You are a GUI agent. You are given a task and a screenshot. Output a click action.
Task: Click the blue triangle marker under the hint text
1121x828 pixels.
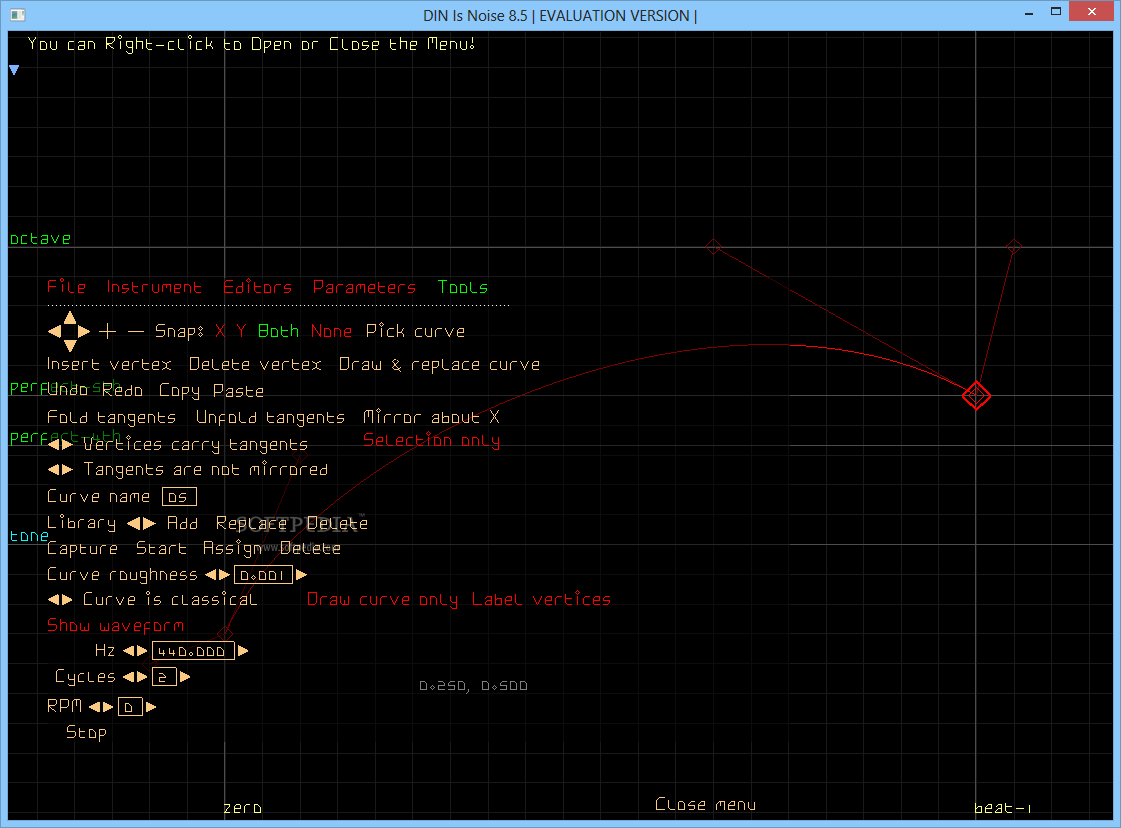14,70
